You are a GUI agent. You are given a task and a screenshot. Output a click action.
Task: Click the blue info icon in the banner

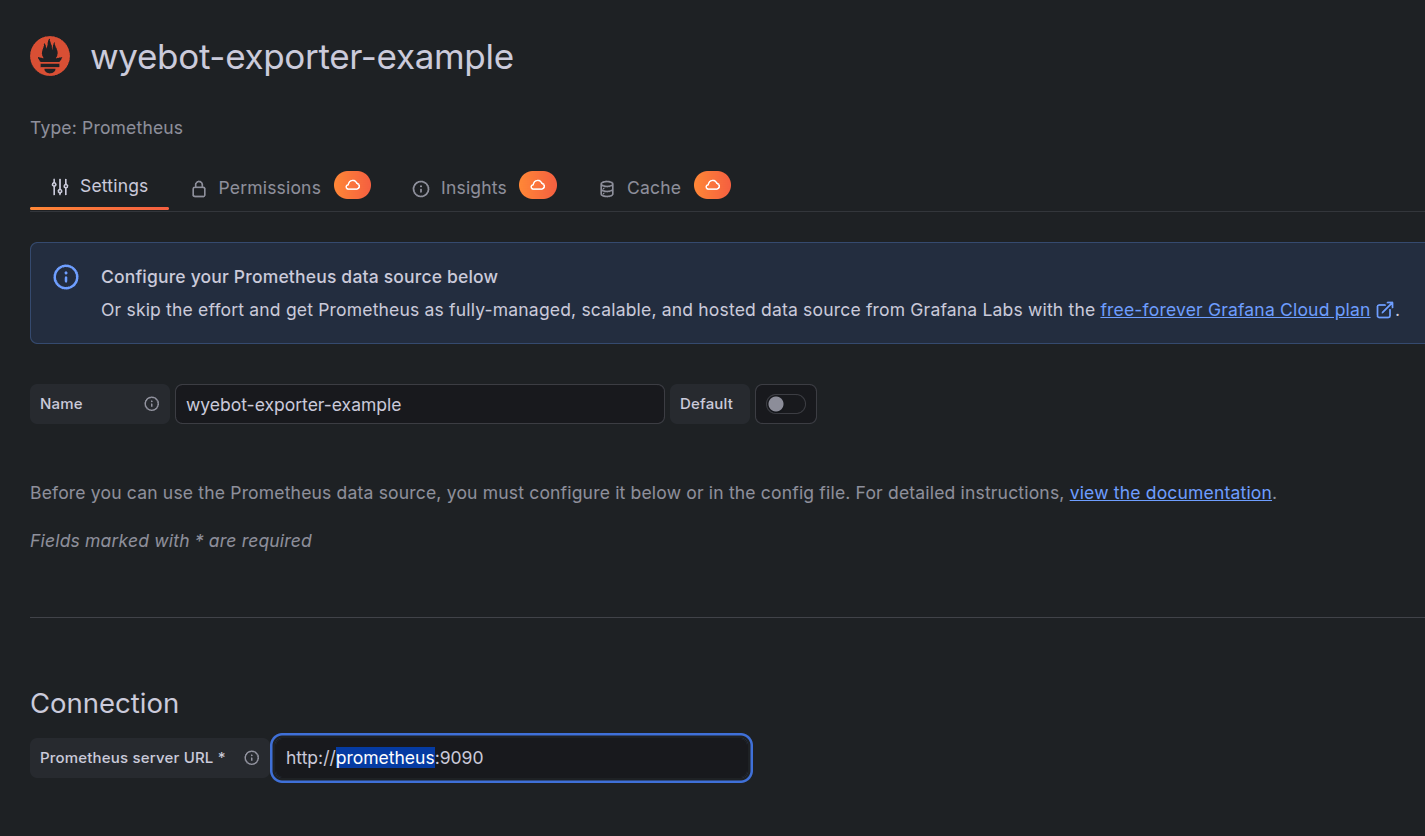pos(65,277)
